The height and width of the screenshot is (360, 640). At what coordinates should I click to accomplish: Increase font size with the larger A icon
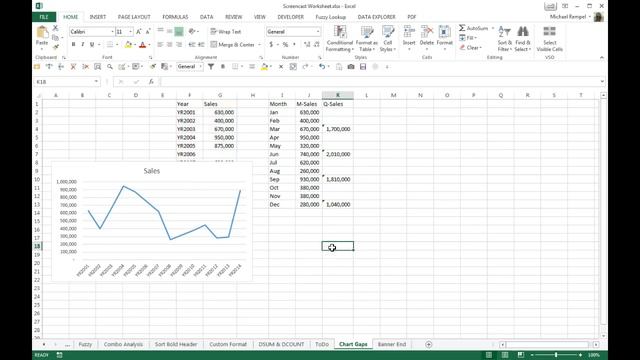[139, 31]
